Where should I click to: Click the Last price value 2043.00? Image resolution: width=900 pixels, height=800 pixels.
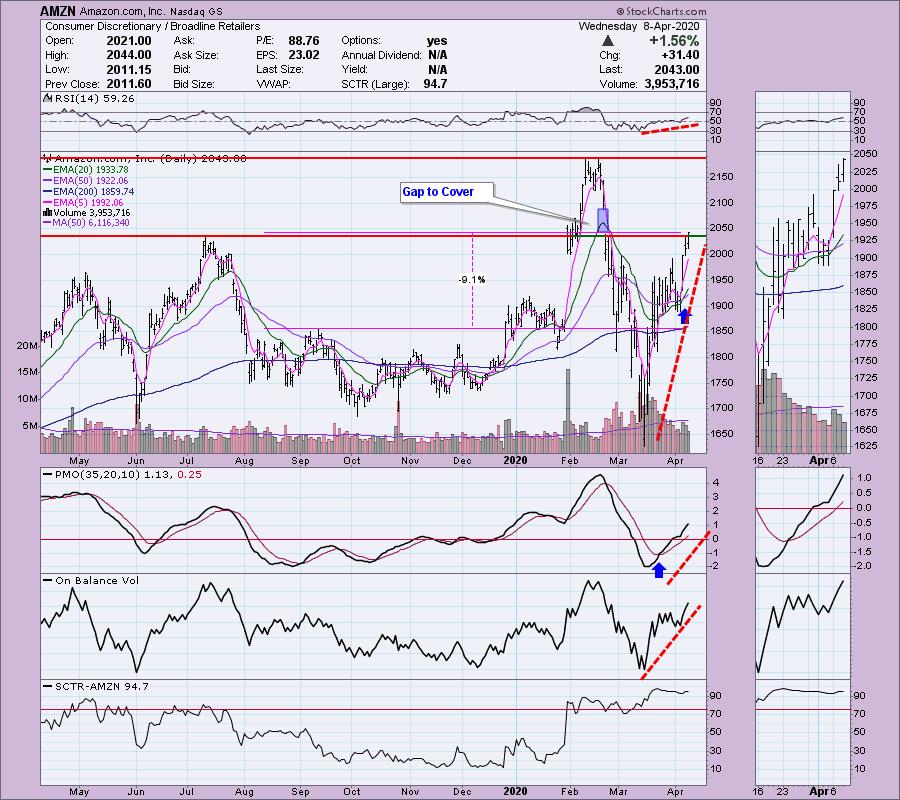point(677,69)
